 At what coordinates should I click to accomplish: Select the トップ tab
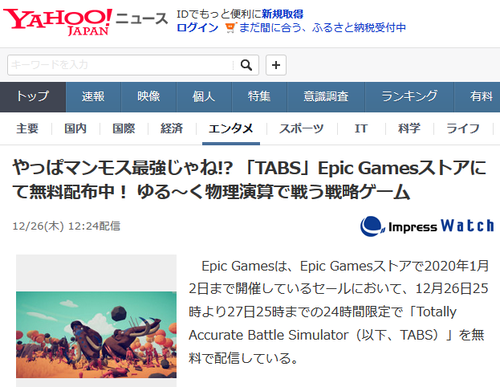click(x=33, y=97)
